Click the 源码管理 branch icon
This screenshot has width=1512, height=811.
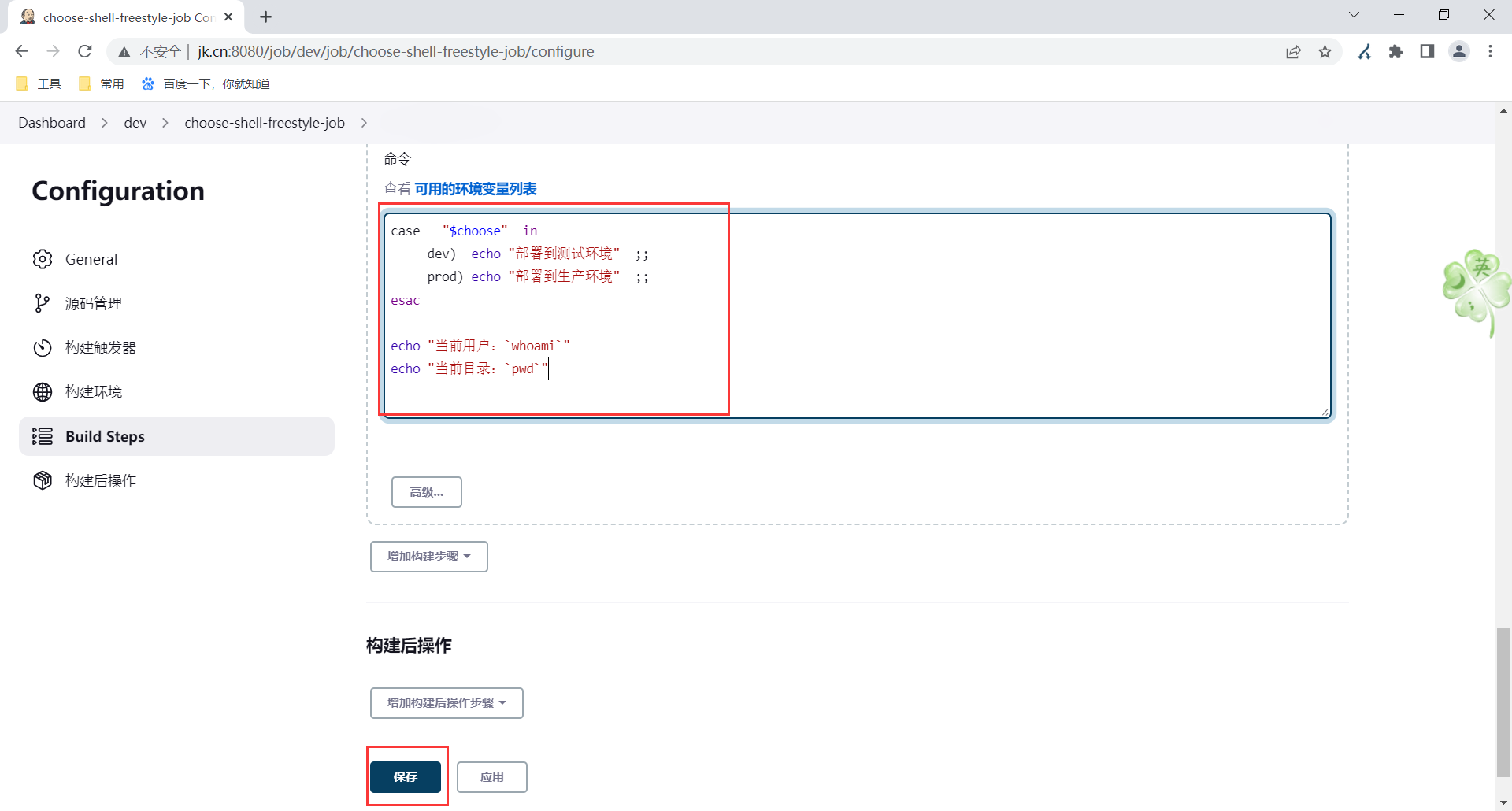coord(43,303)
